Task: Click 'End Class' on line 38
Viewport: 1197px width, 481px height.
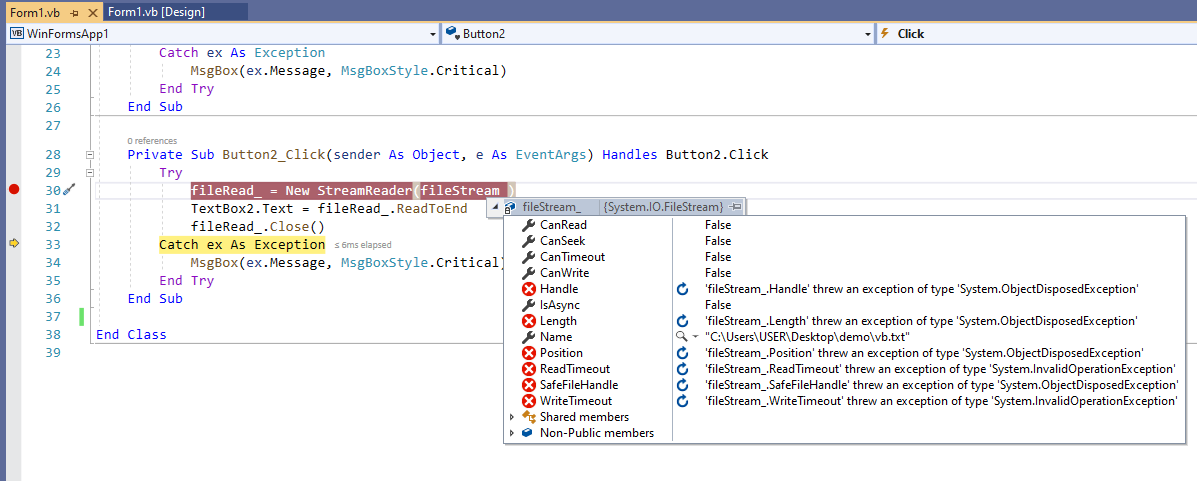Action: click(x=131, y=334)
